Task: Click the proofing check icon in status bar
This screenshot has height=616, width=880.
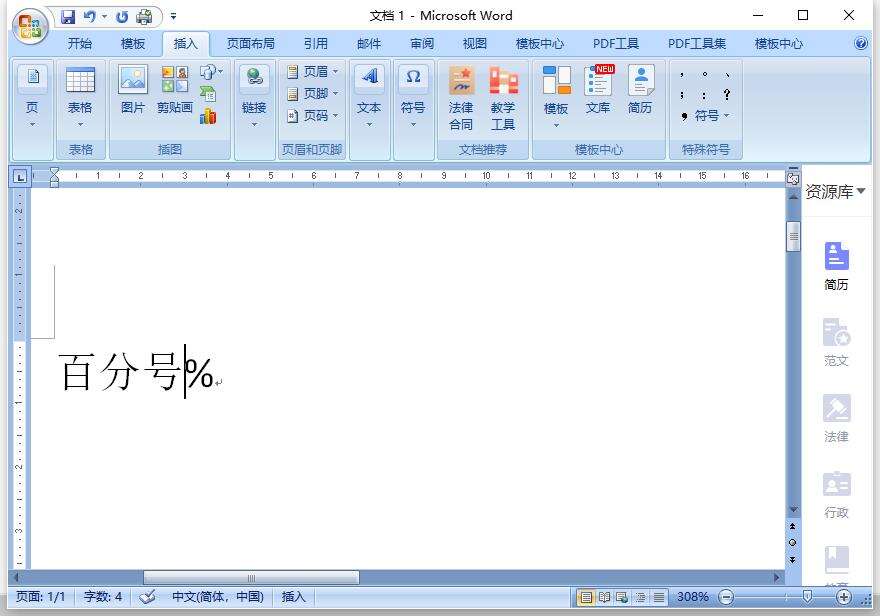Action: pyautogui.click(x=147, y=597)
